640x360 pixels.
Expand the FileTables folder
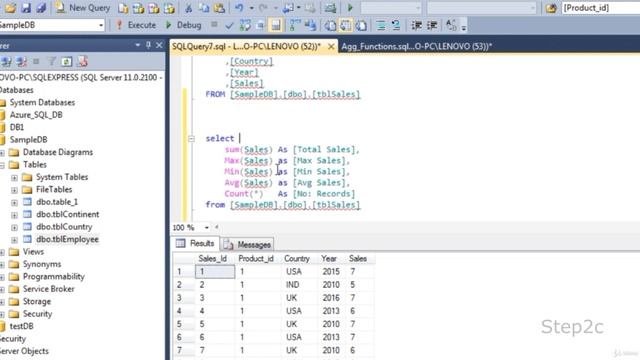click(14, 190)
